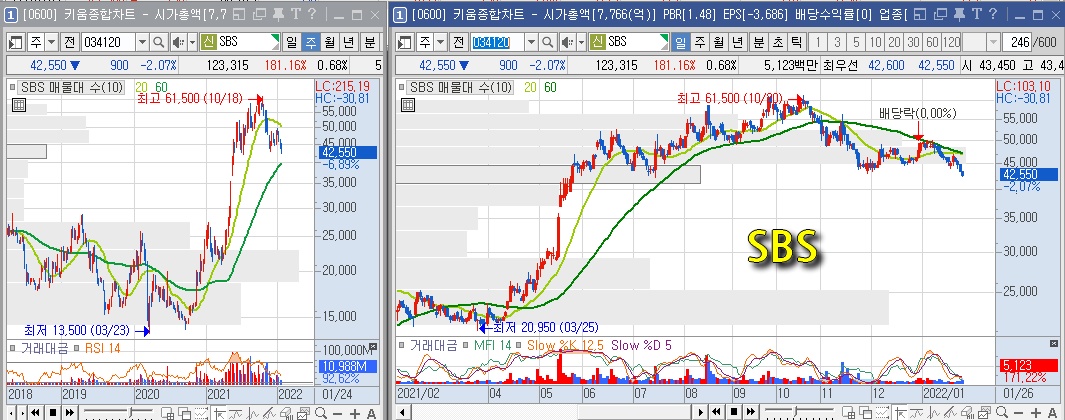1065x420 pixels.
Task: Click the A text icon in left bottom toolbar
Action: (371, 413)
